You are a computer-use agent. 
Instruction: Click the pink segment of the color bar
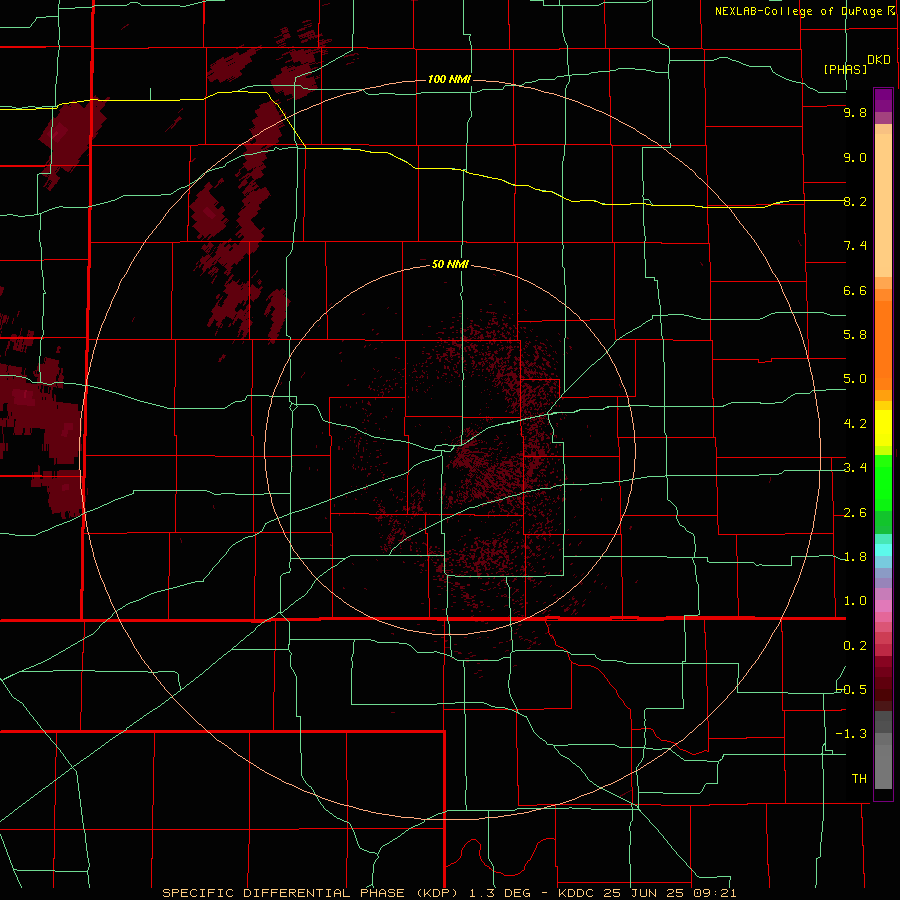pos(883,606)
